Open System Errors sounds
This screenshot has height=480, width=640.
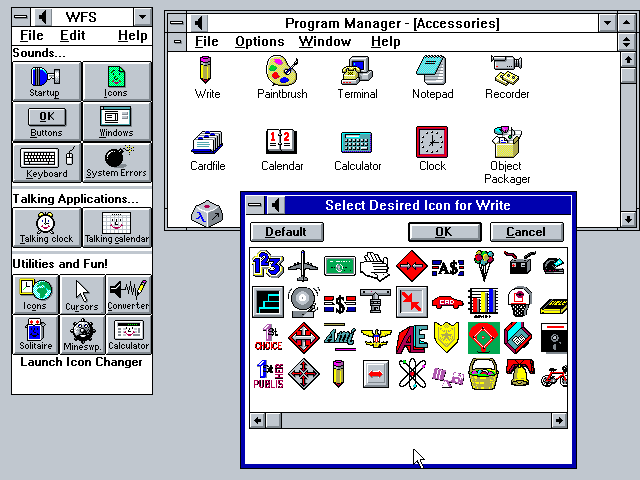[117, 162]
